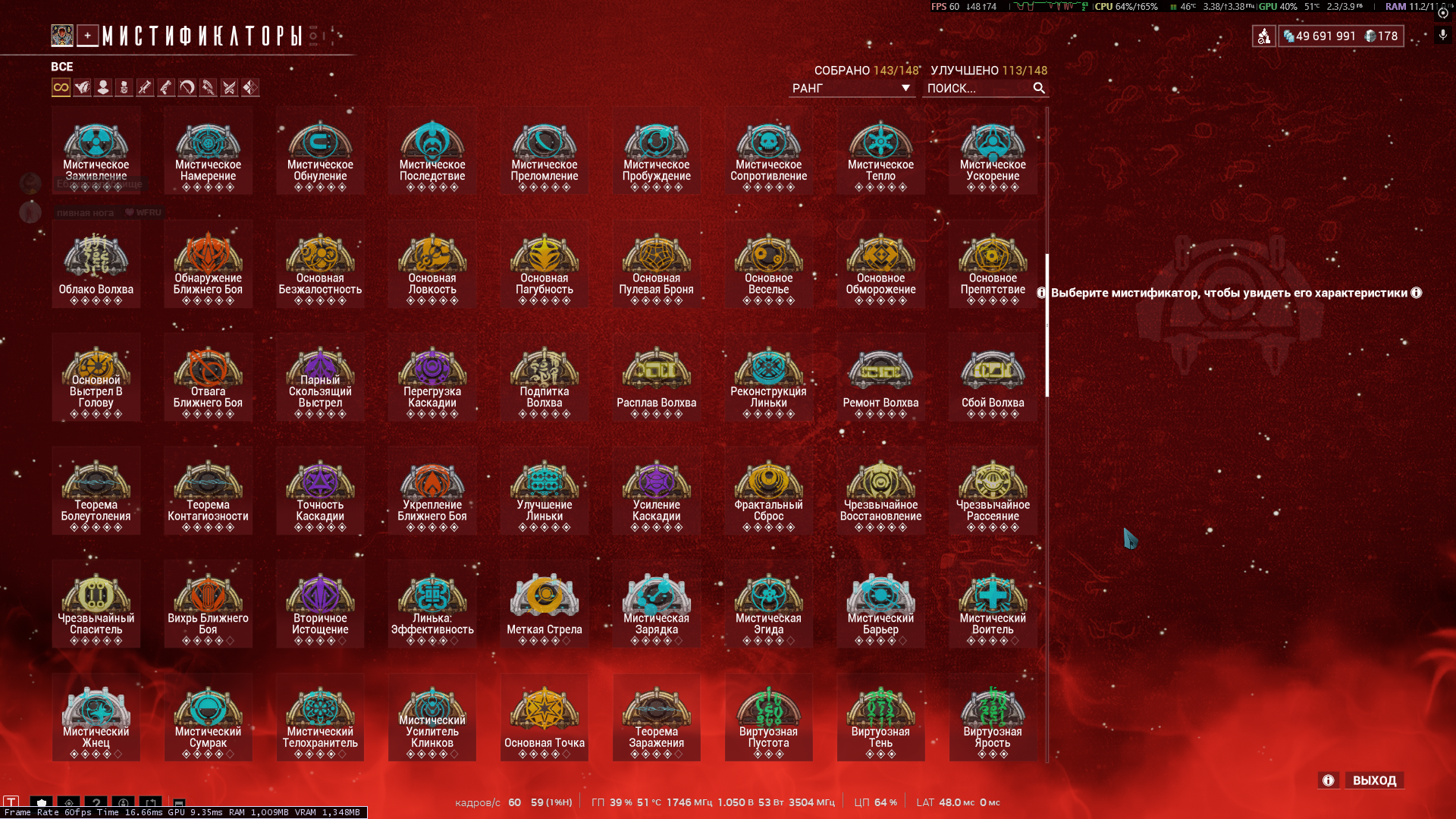The width and height of the screenshot is (1456, 819).
Task: Select the Теорема Болеутоления arcane
Action: tap(96, 491)
